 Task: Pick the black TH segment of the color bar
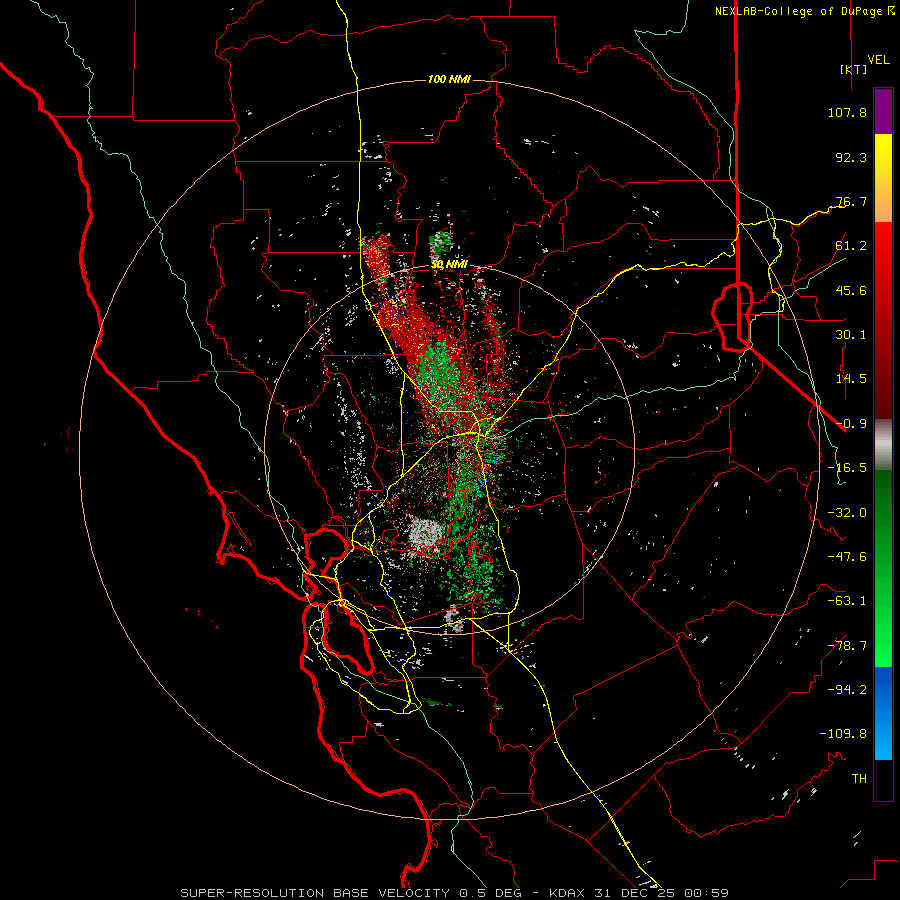pos(883,780)
